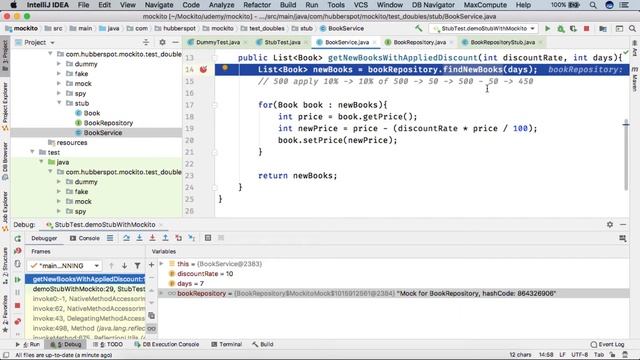This screenshot has width=640, height=360.
Task: Expand the mock folder under main
Action: (x=59, y=83)
